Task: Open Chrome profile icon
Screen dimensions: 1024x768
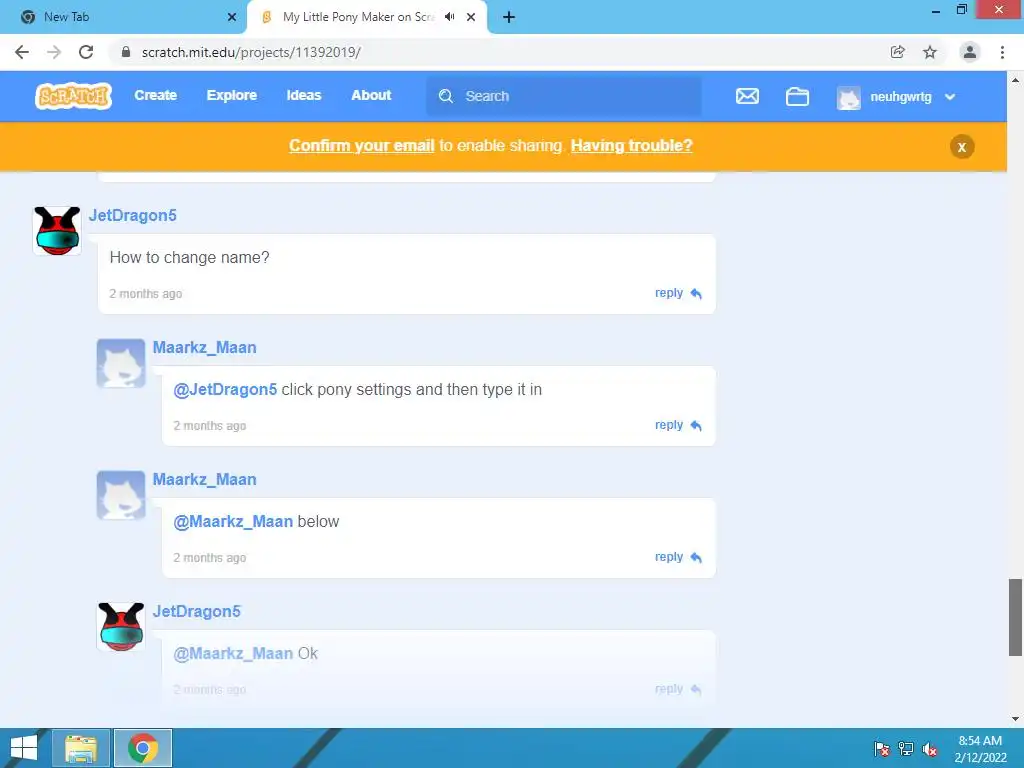Action: coord(970,52)
